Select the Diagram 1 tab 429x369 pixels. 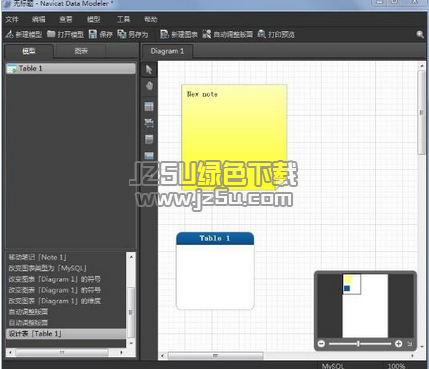[167, 51]
